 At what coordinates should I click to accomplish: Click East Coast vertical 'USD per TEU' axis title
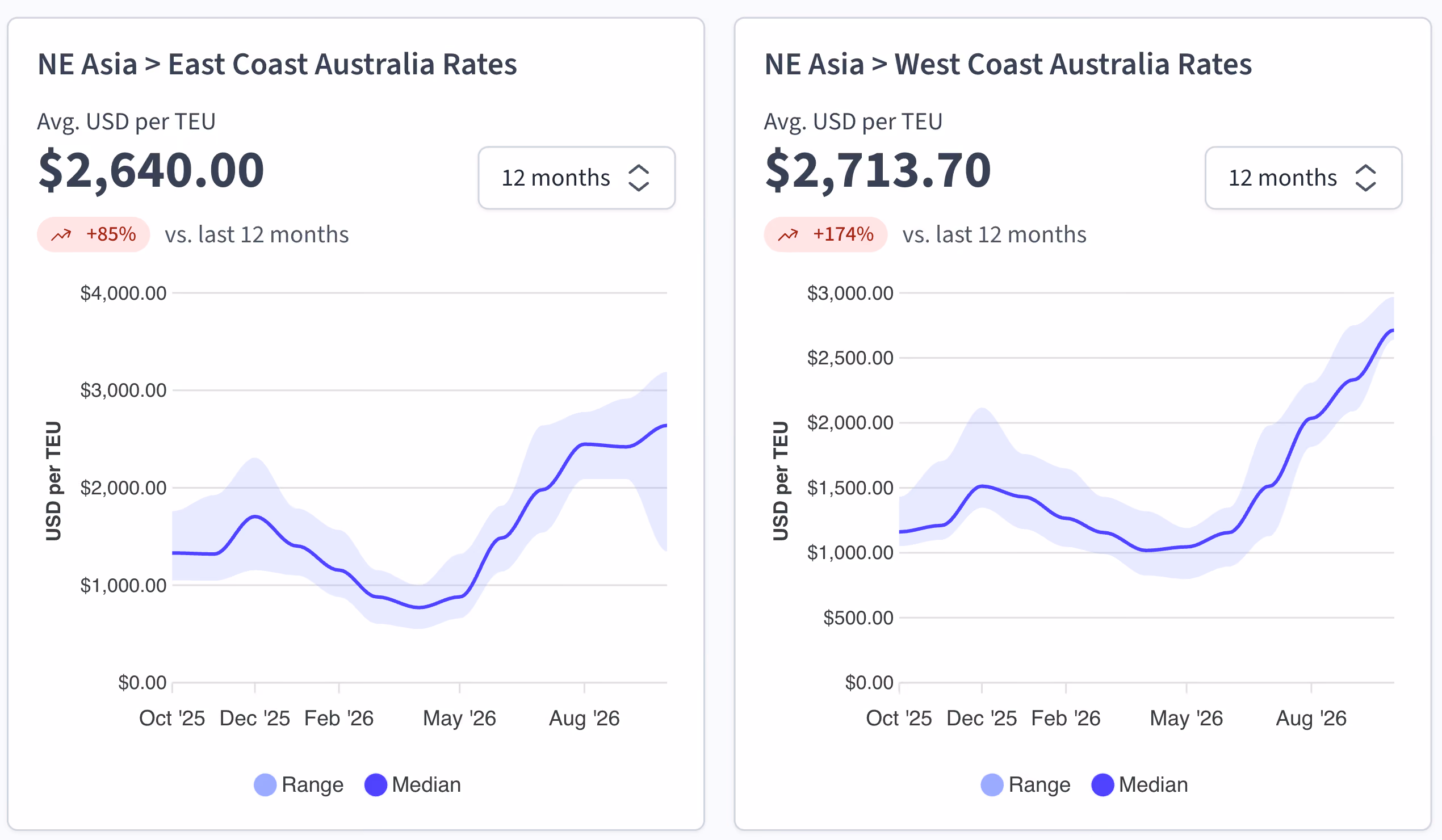click(53, 481)
